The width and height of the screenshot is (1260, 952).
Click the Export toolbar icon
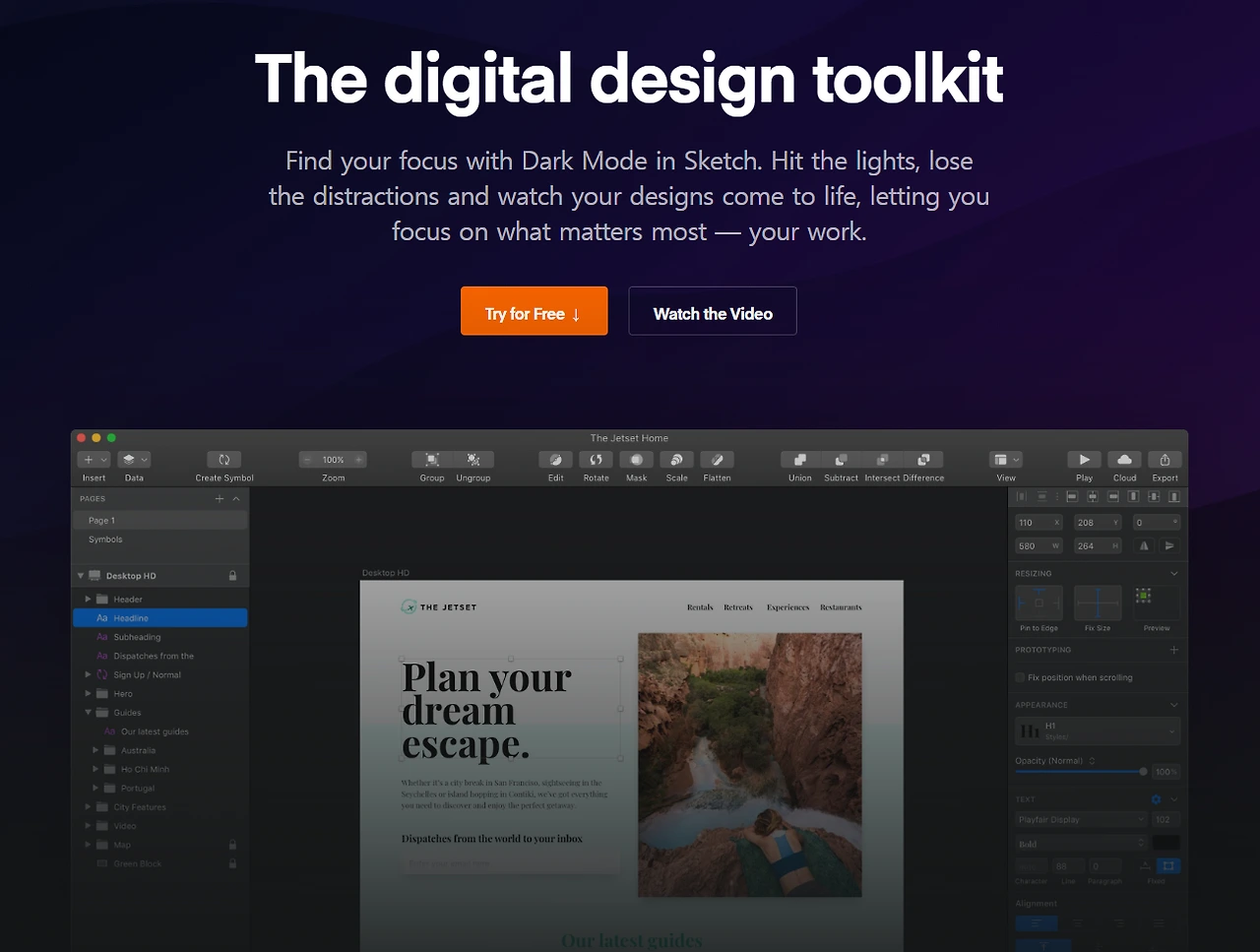(x=1165, y=460)
